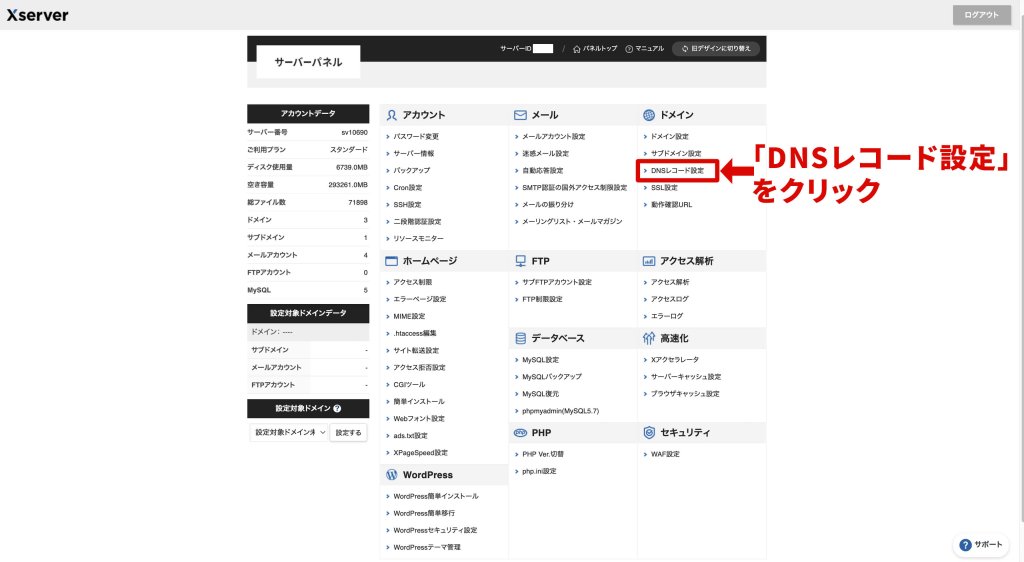Open エラーログ

point(667,316)
